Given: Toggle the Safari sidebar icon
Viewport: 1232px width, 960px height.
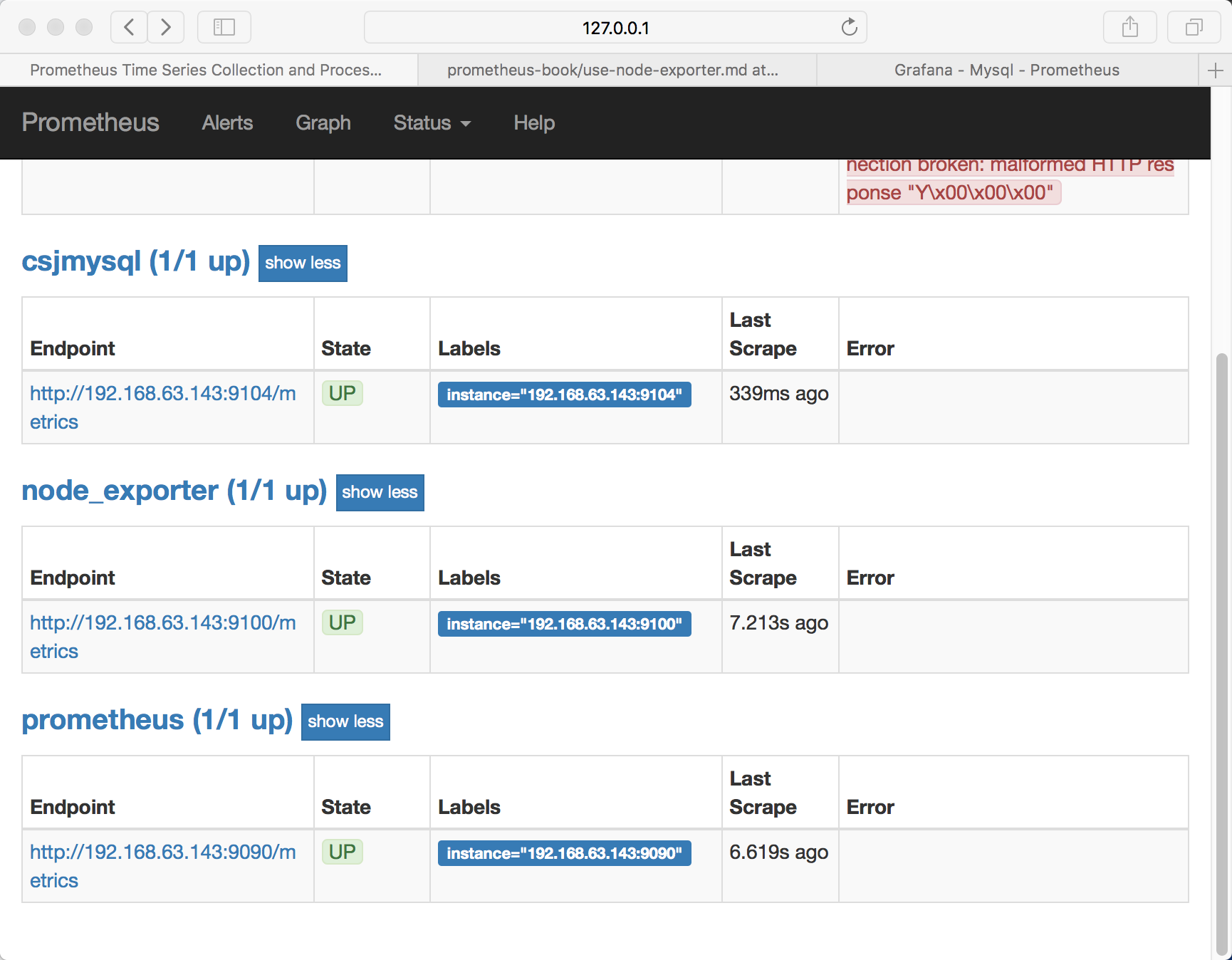Looking at the screenshot, I should coord(224,27).
